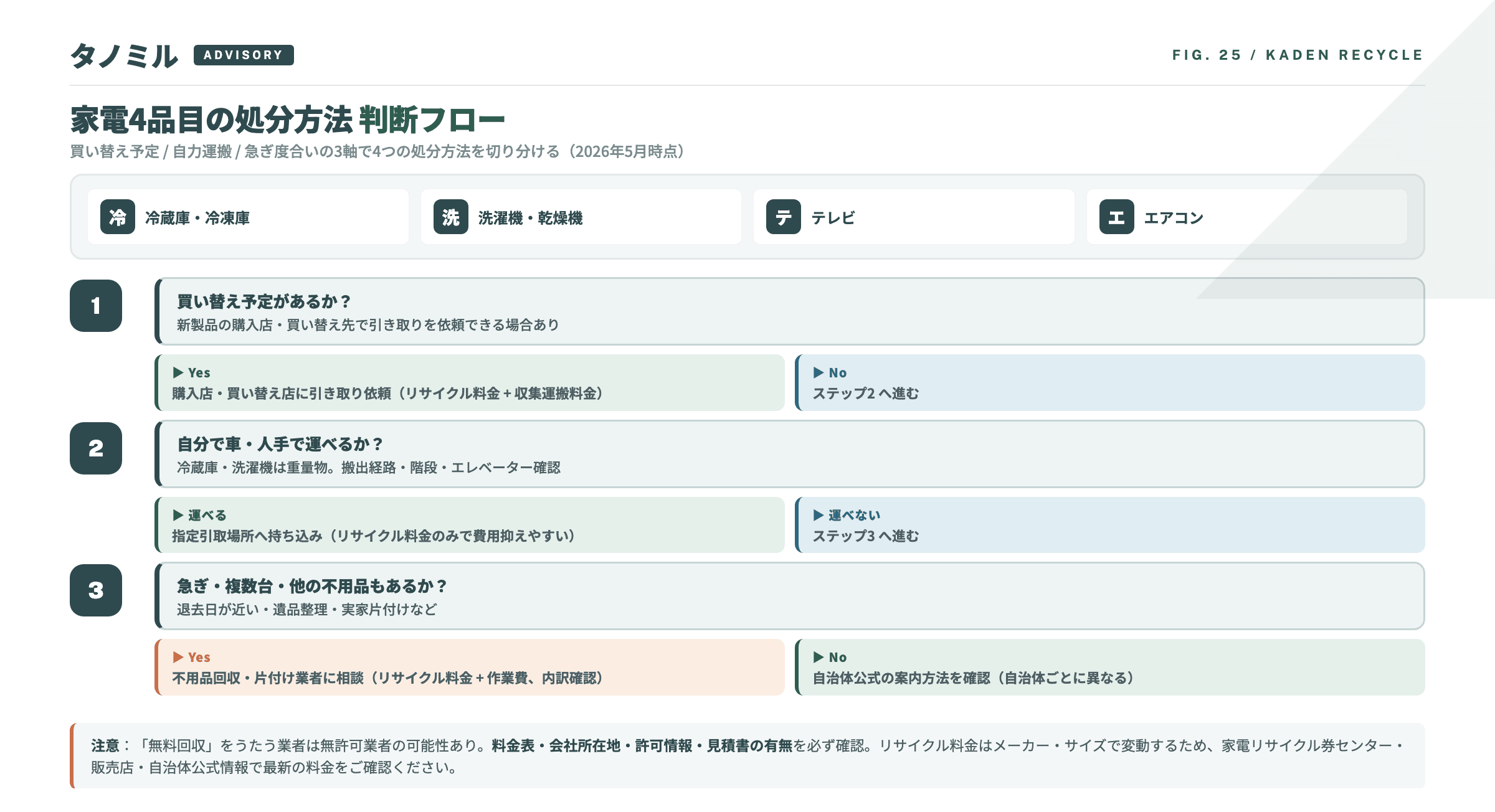Choose No: 自治体公式の案内方法を確認
The width and height of the screenshot is (1495, 812).
[1110, 668]
